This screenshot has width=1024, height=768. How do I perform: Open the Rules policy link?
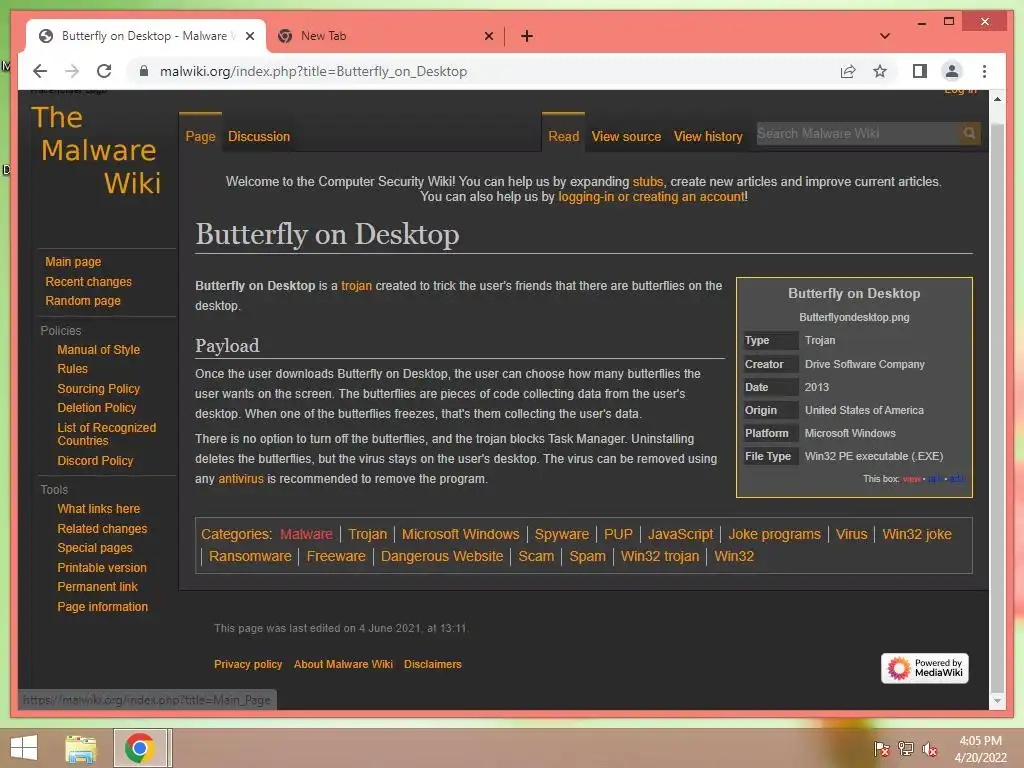point(72,369)
